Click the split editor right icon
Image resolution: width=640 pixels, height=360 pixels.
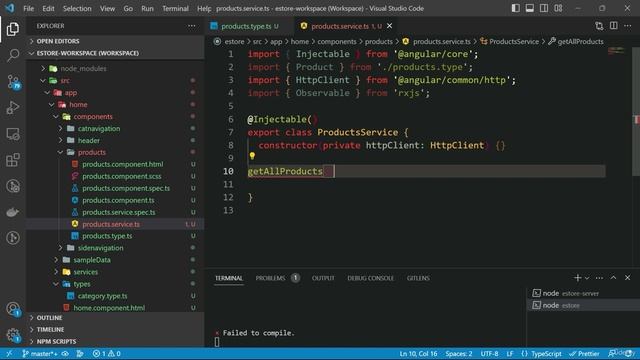(x=613, y=26)
